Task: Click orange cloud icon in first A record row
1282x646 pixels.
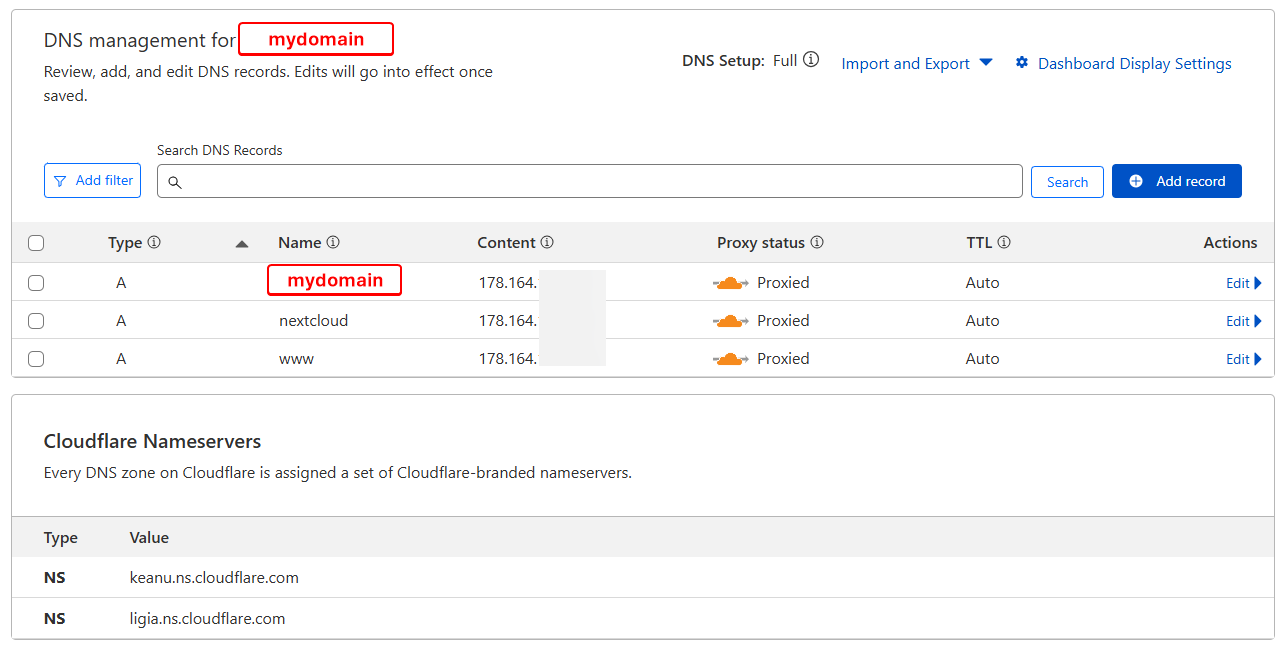Action: (731, 283)
